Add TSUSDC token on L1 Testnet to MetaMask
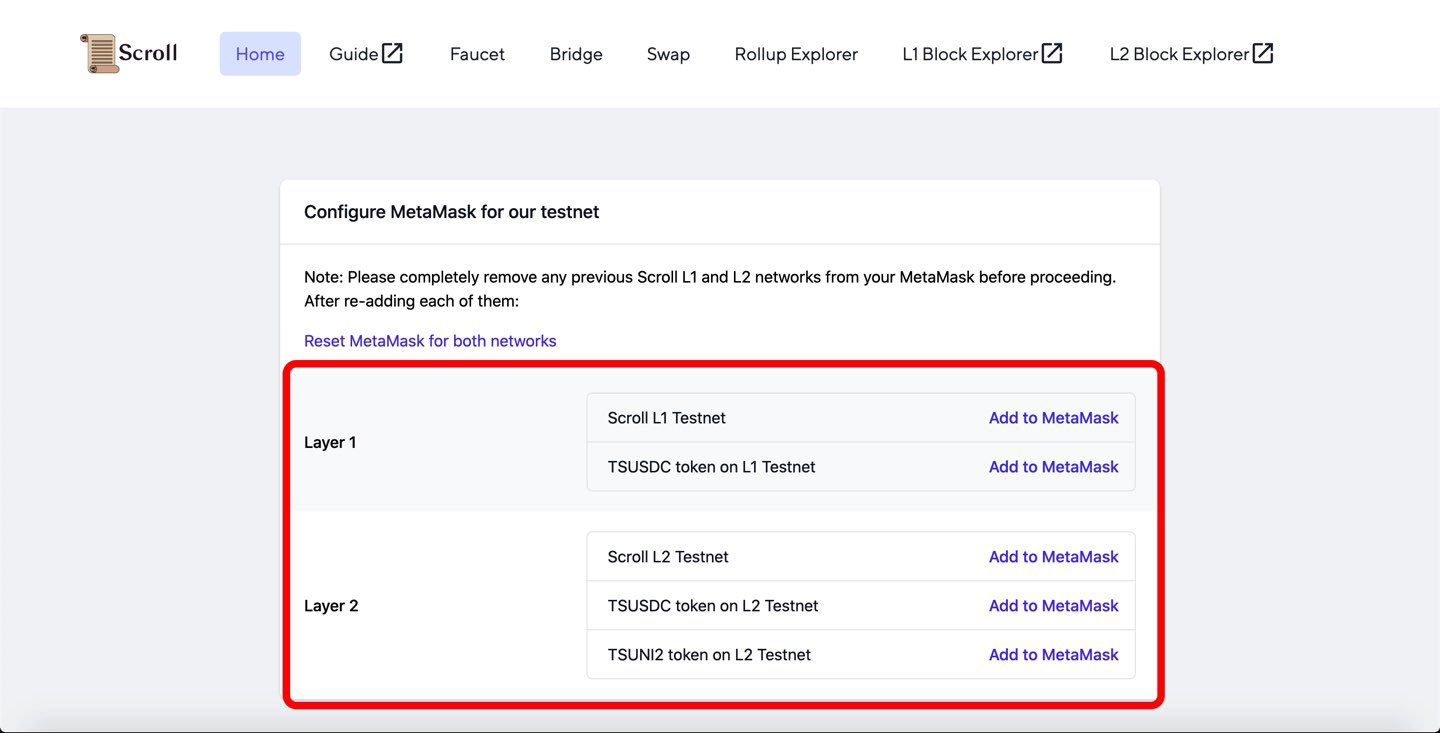Viewport: 1440px width, 733px height. coord(1054,467)
